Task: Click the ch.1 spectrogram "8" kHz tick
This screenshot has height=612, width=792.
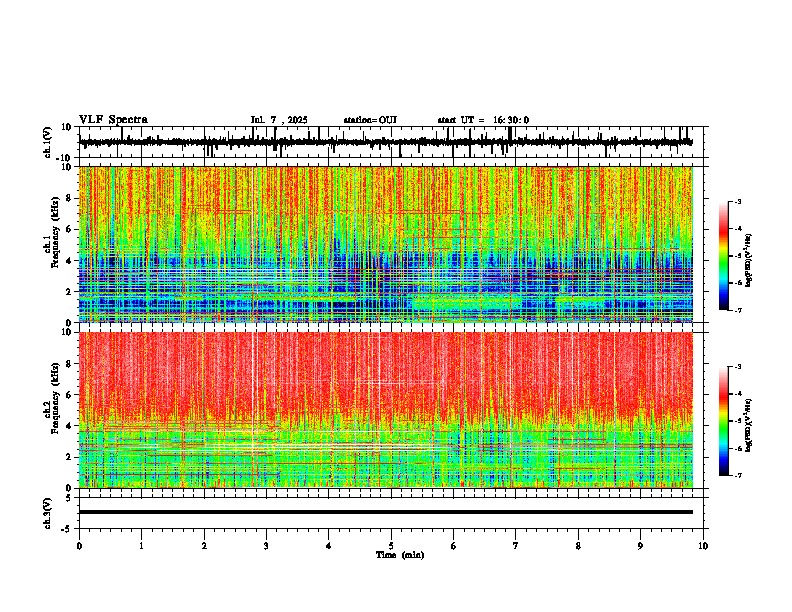Action: tap(70, 198)
